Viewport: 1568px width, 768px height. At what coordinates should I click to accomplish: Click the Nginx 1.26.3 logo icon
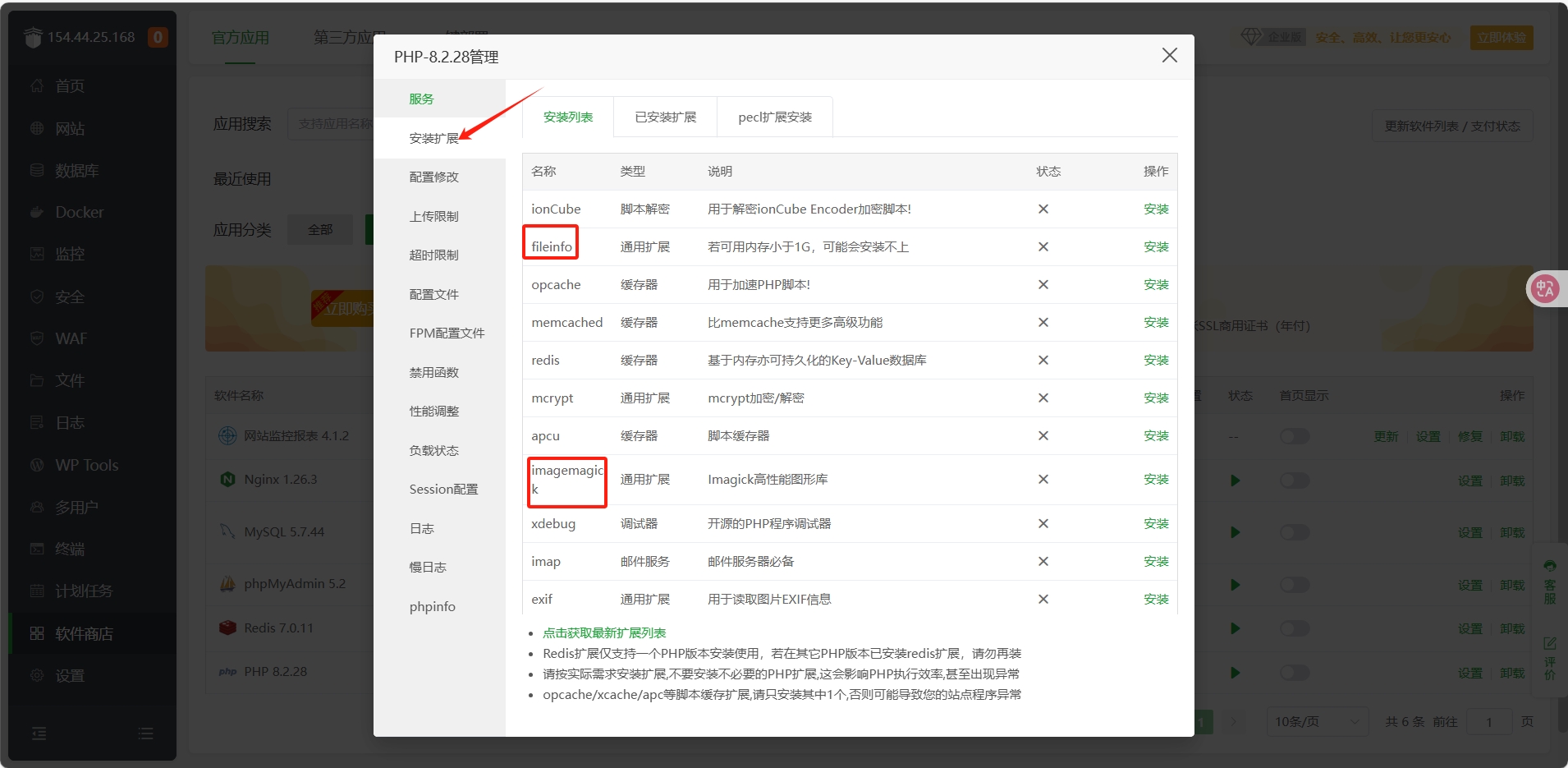tap(227, 480)
